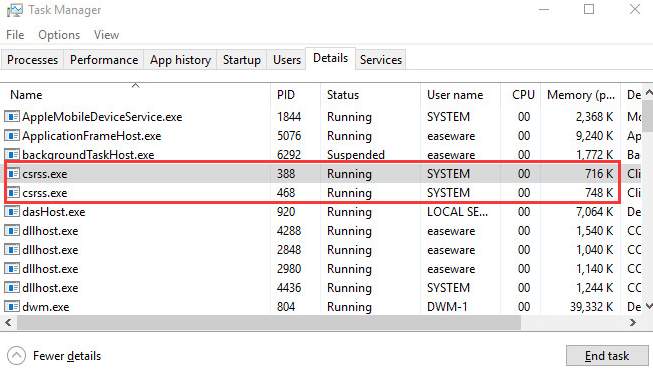Viewport: 653px width, 377px height.
Task: Switch to the Processes tab
Action: click(32, 60)
